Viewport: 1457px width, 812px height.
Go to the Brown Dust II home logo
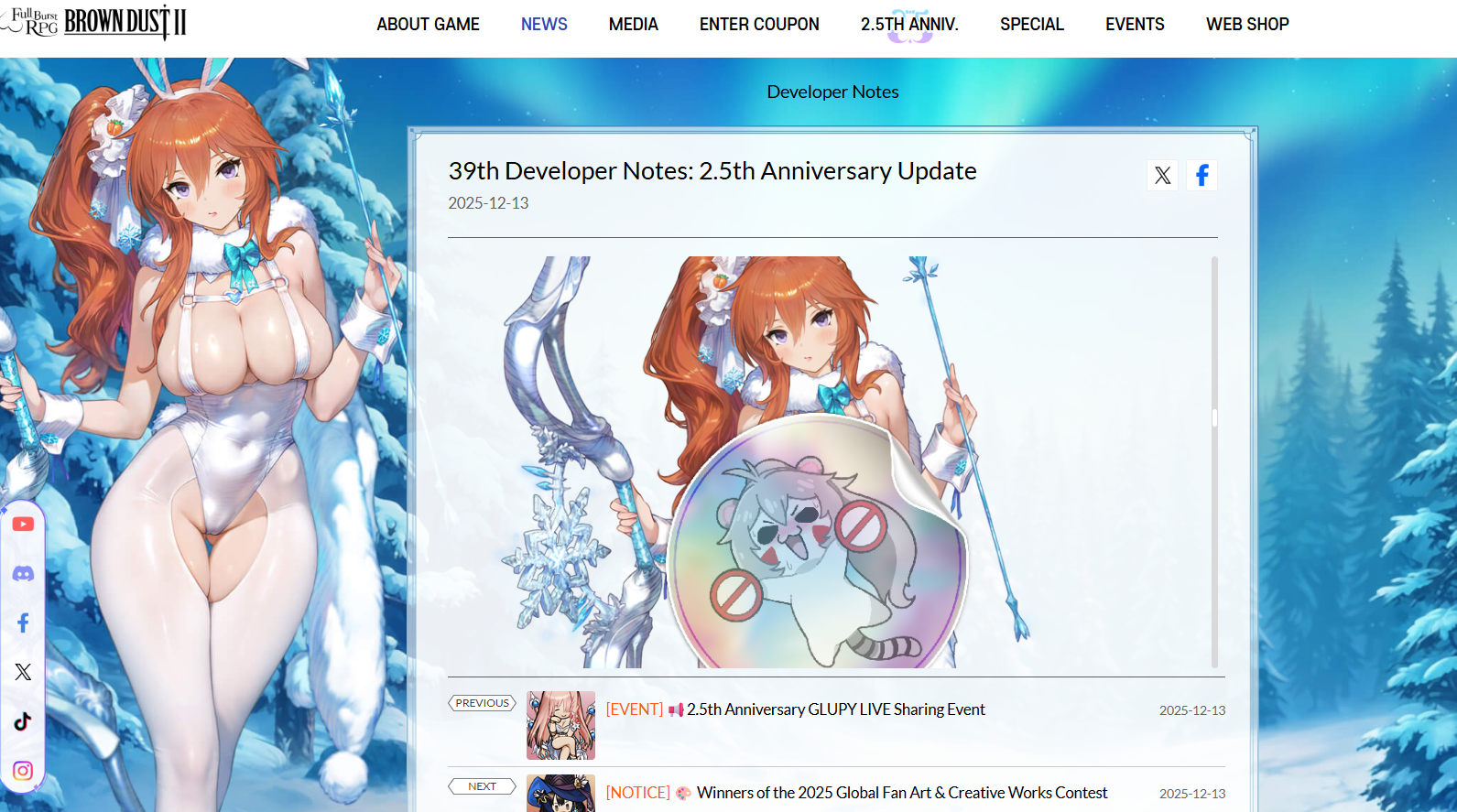point(94,22)
